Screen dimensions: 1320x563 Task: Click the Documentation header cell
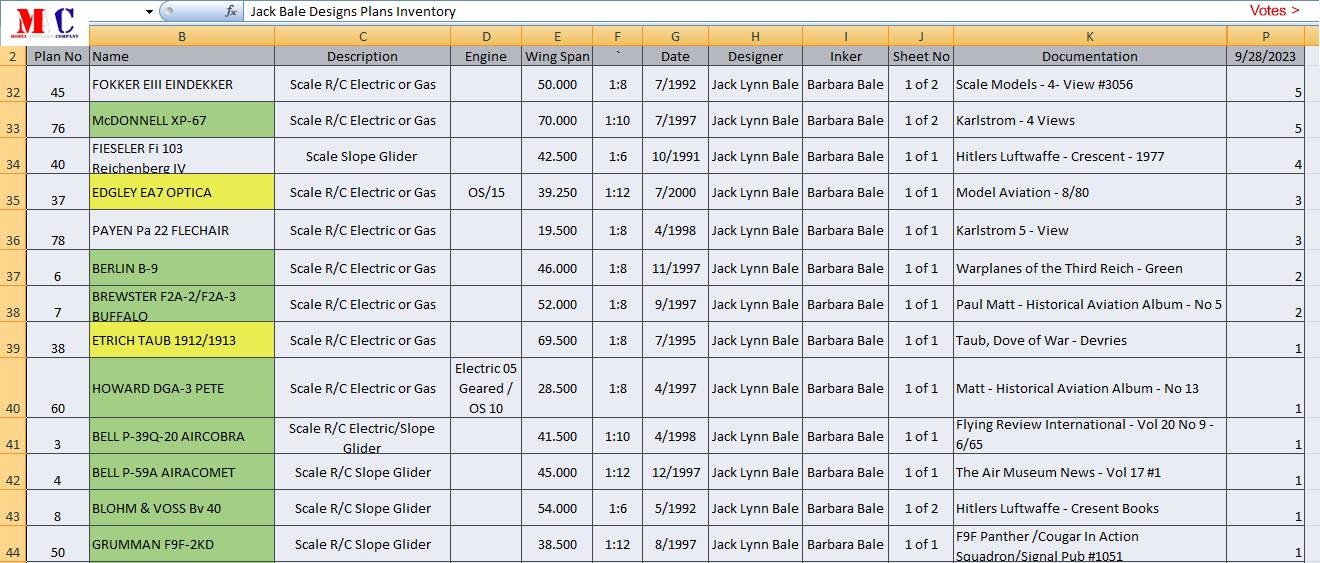click(1090, 56)
